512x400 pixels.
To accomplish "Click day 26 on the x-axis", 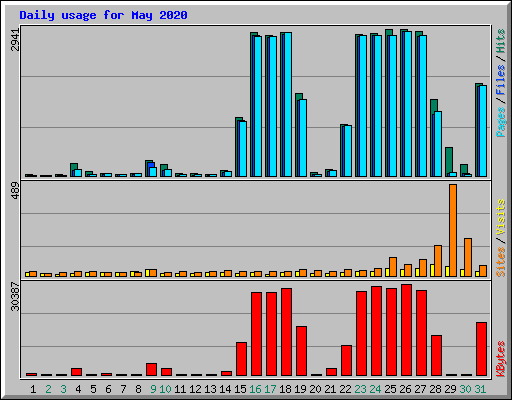I will click(x=405, y=389).
